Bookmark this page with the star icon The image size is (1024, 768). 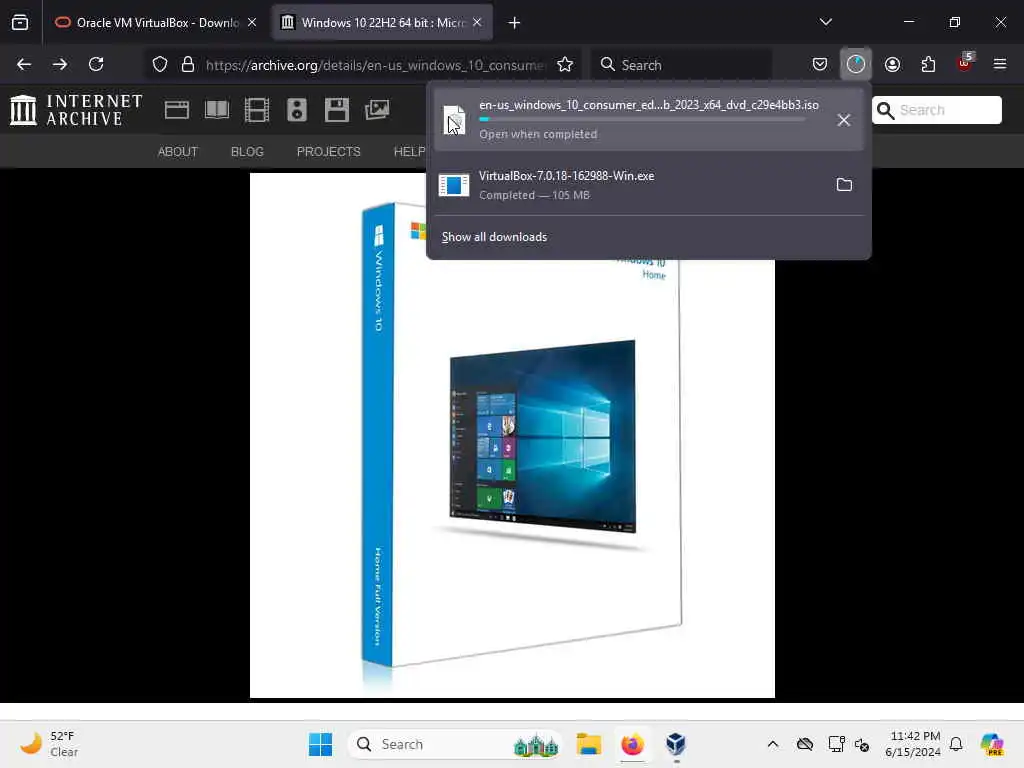tap(565, 65)
